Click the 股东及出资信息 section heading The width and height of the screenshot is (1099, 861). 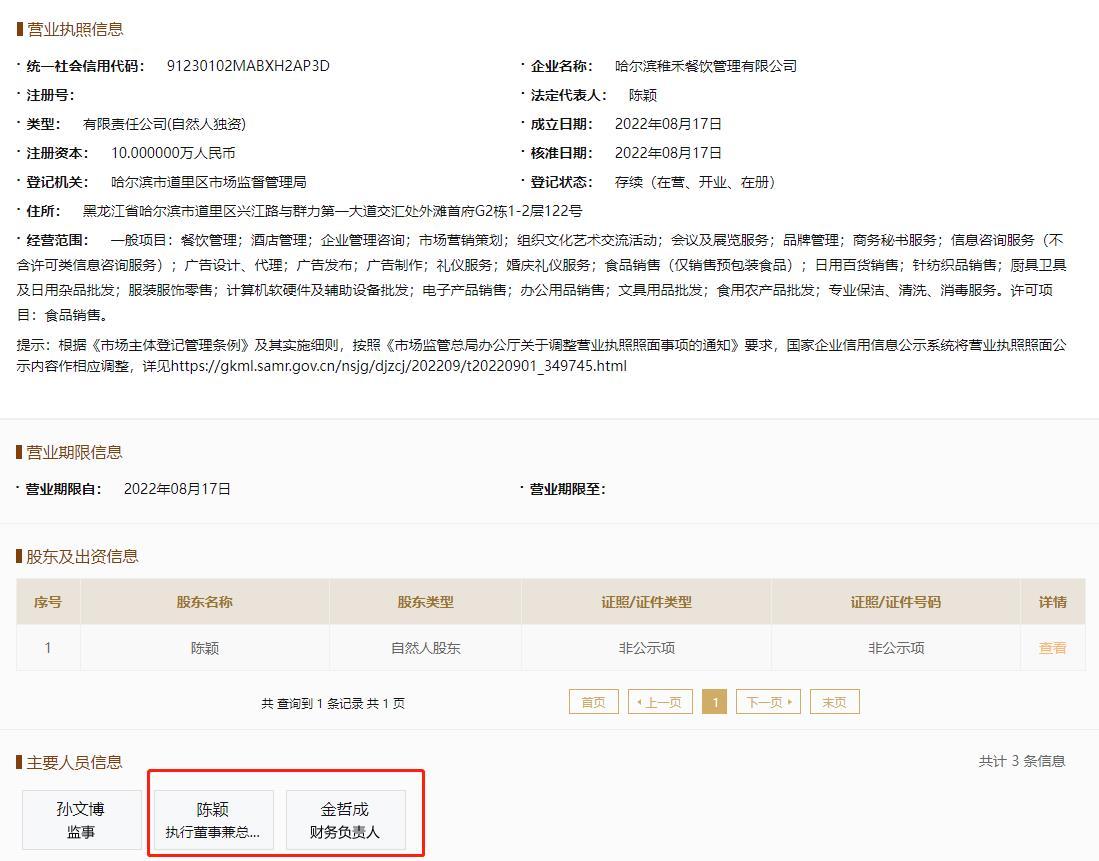tap(82, 557)
